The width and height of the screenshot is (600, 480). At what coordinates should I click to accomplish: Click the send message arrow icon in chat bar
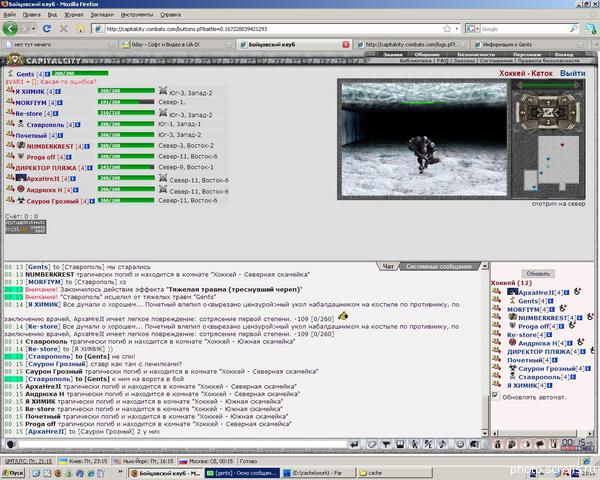354,444
